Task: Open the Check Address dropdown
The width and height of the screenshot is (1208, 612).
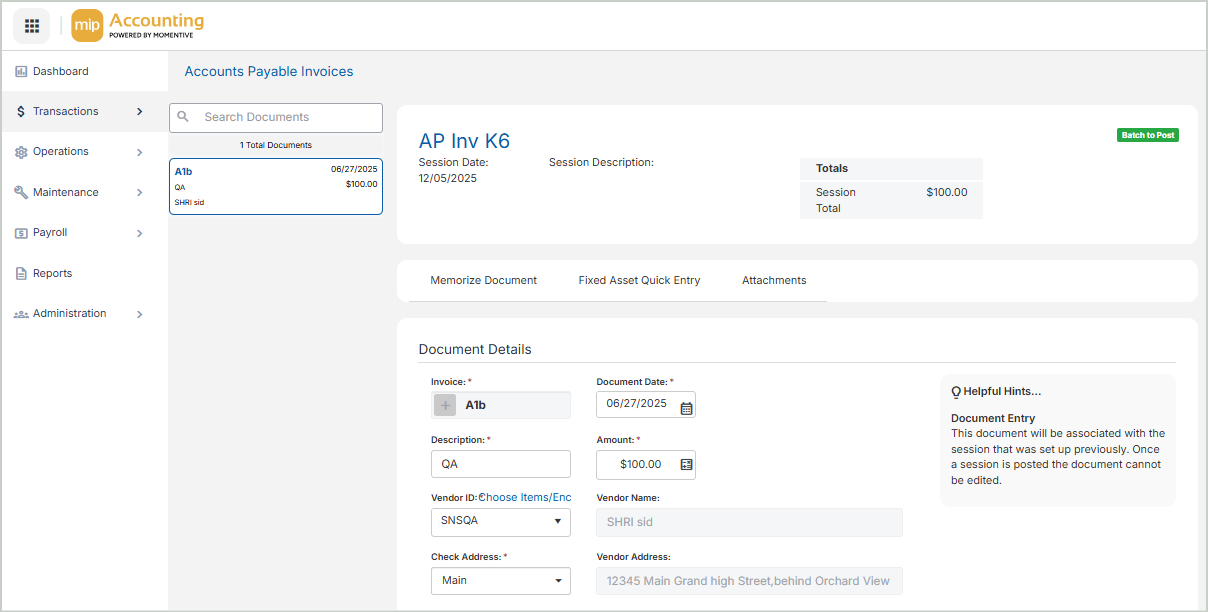Action: click(501, 581)
